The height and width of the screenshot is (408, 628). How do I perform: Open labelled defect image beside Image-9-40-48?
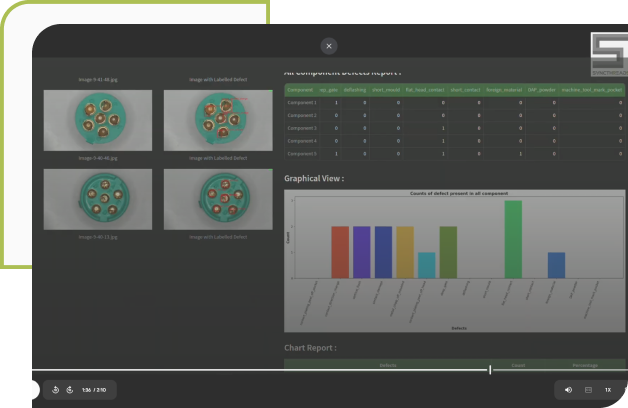pos(218,198)
